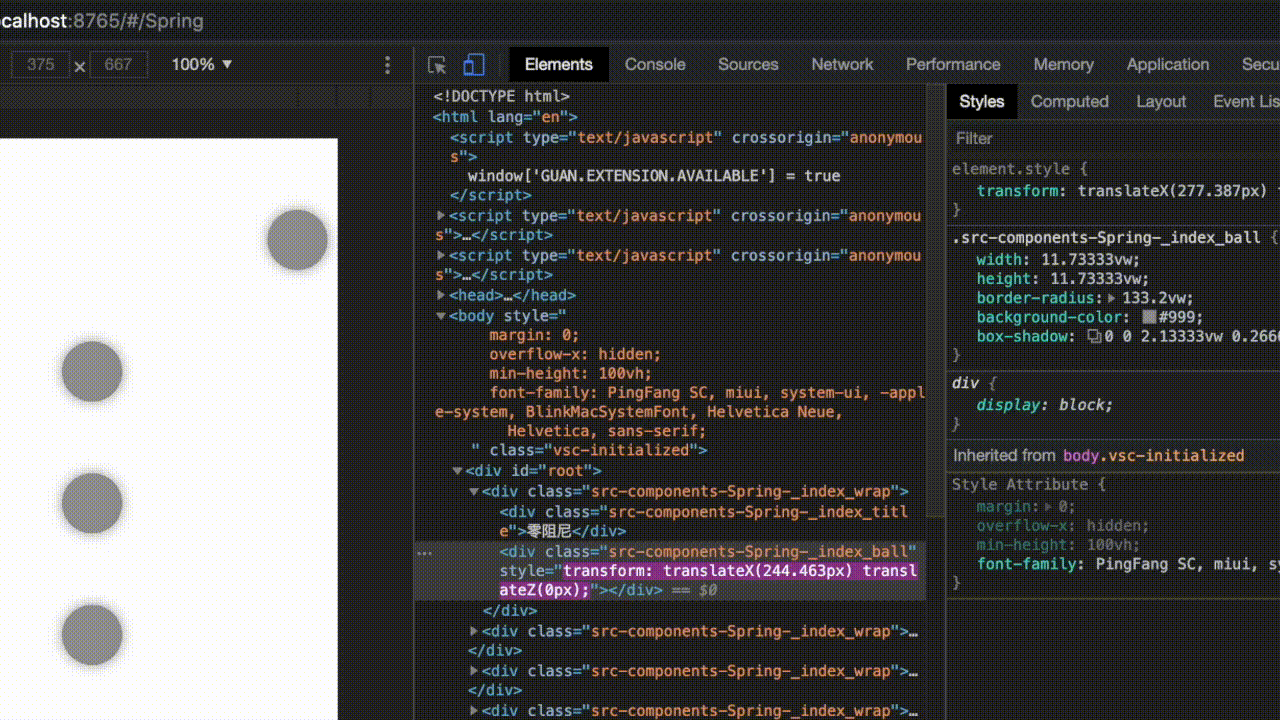Collapse the div id root node
This screenshot has height=720, width=1280.
point(457,471)
